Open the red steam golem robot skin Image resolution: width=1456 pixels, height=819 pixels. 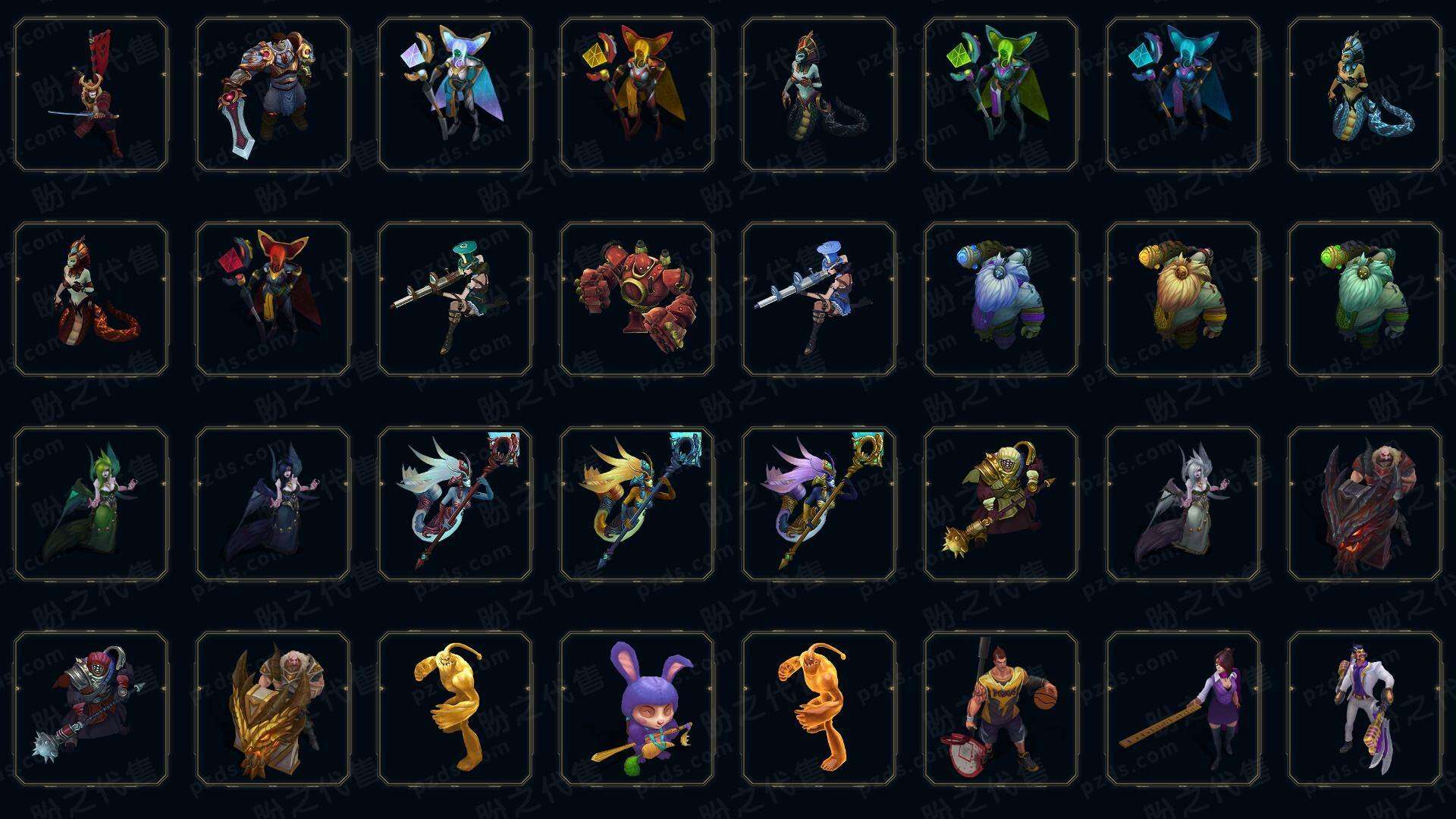click(x=637, y=299)
